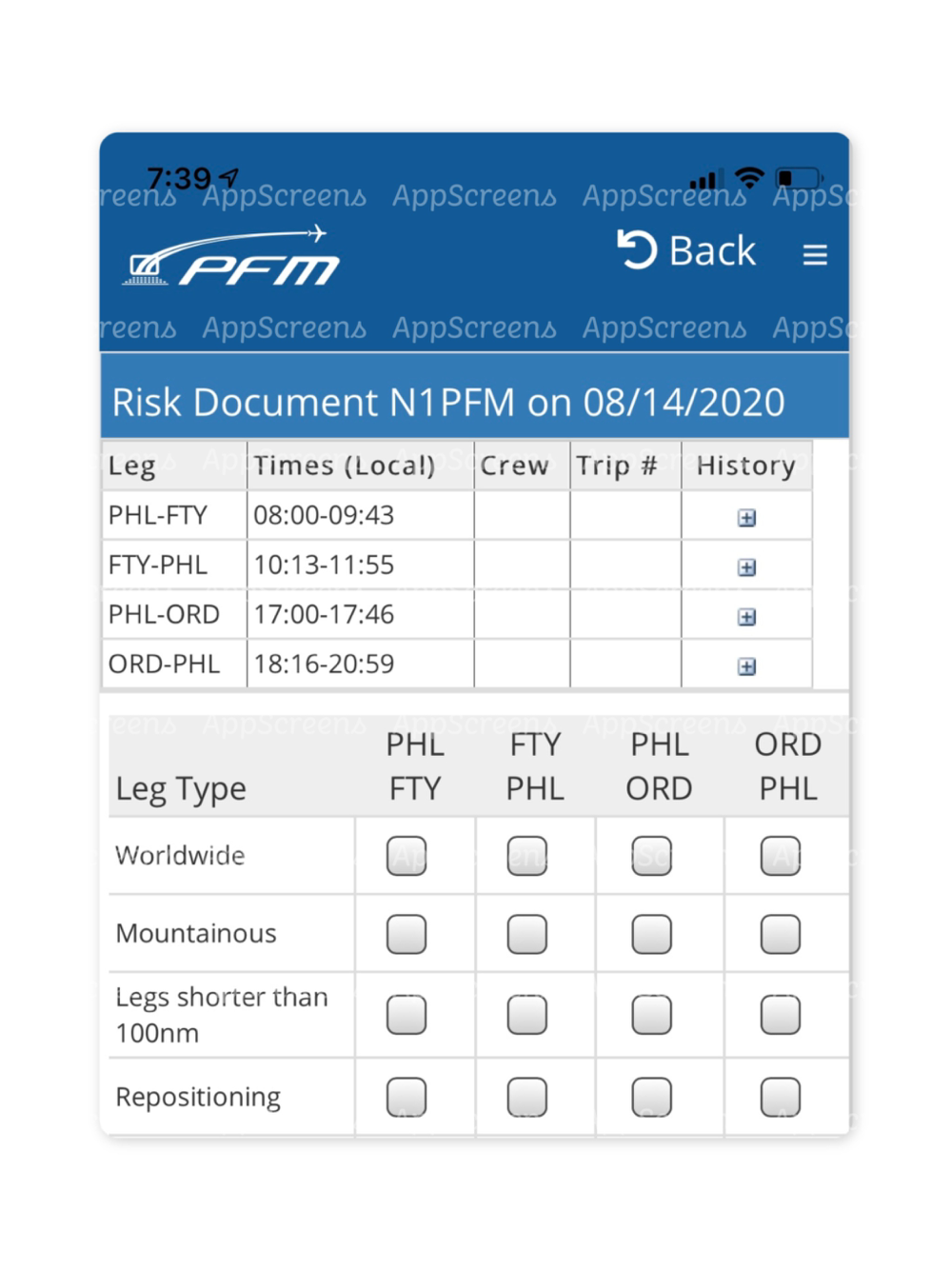This screenshot has width=952, height=1270.
Task: Click the 08:00-09:43 time cell
Action: point(361,515)
